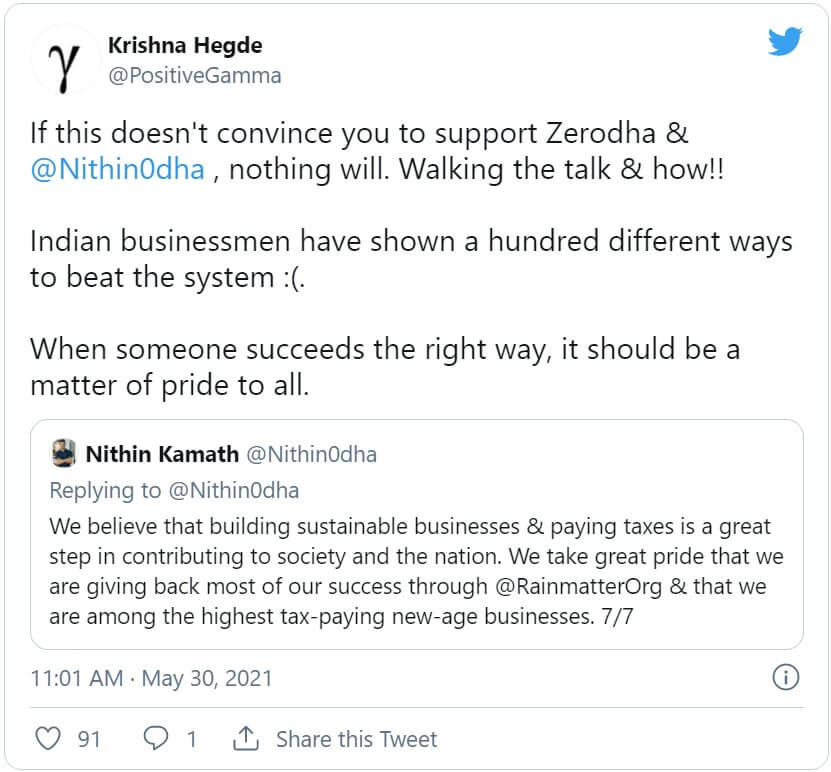The image size is (831, 772).
Task: Click the Nithin Kamath name in quoted tweet
Action: 162,454
